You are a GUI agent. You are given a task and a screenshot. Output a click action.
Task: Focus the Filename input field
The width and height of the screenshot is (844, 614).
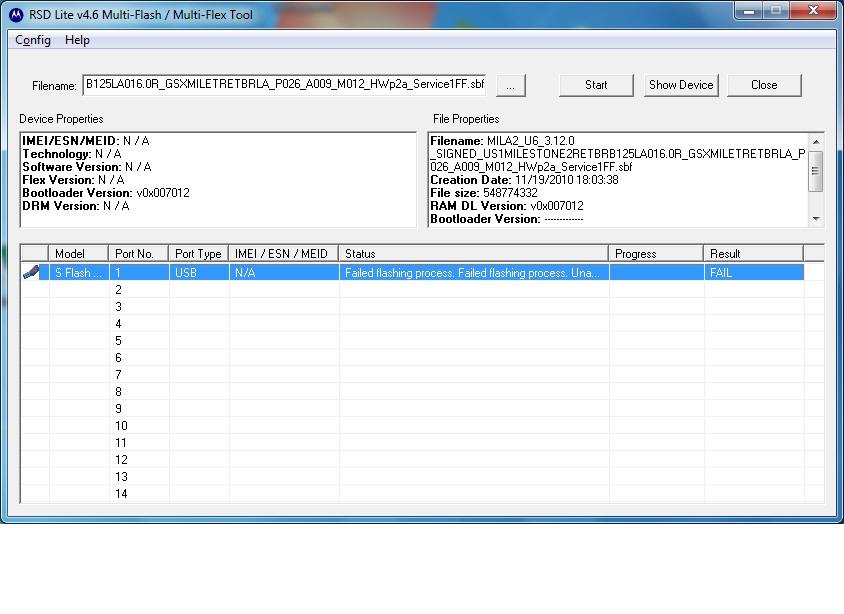(x=284, y=84)
